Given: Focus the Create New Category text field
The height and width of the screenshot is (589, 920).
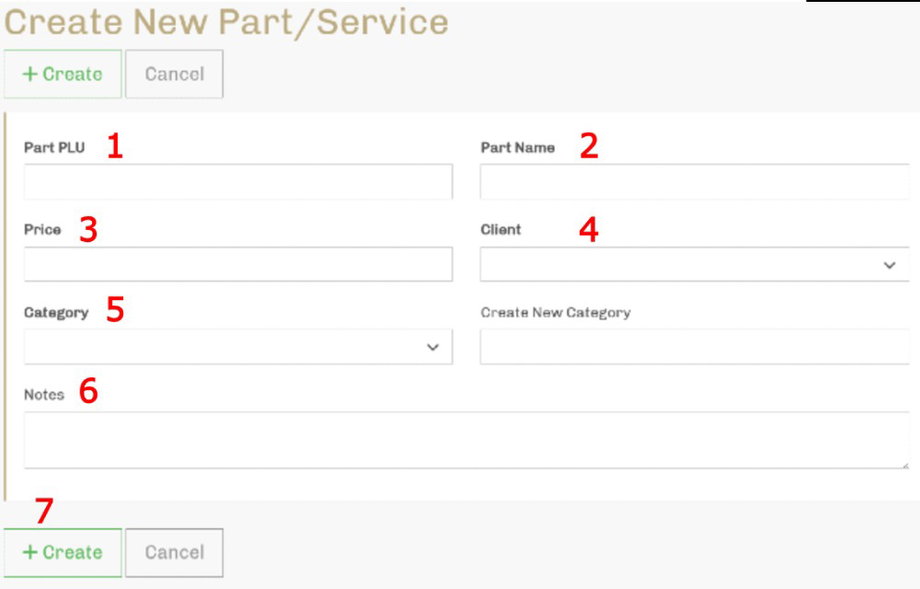Looking at the screenshot, I should click(694, 347).
